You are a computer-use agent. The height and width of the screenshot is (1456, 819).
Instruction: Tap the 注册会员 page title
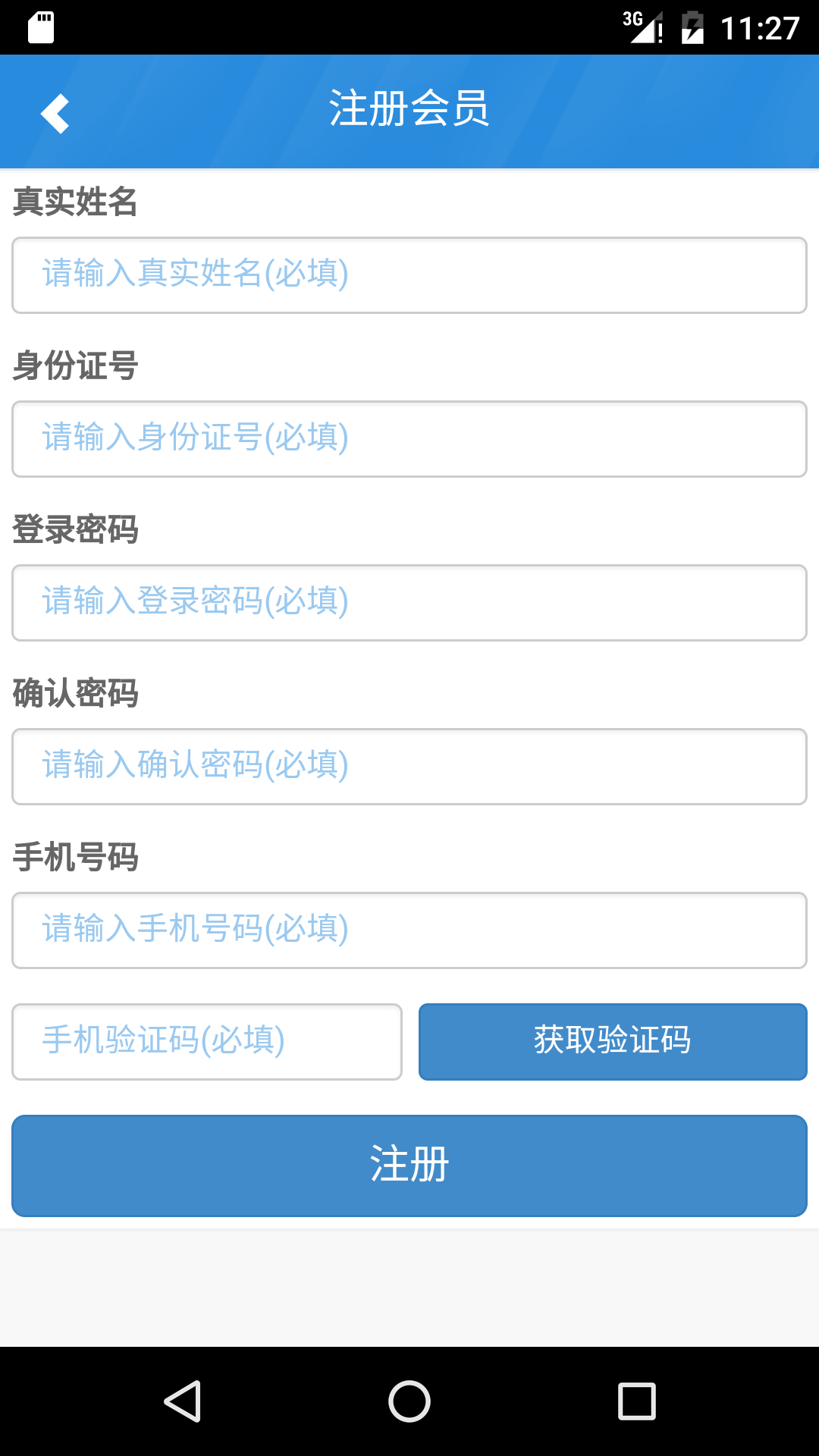409,108
